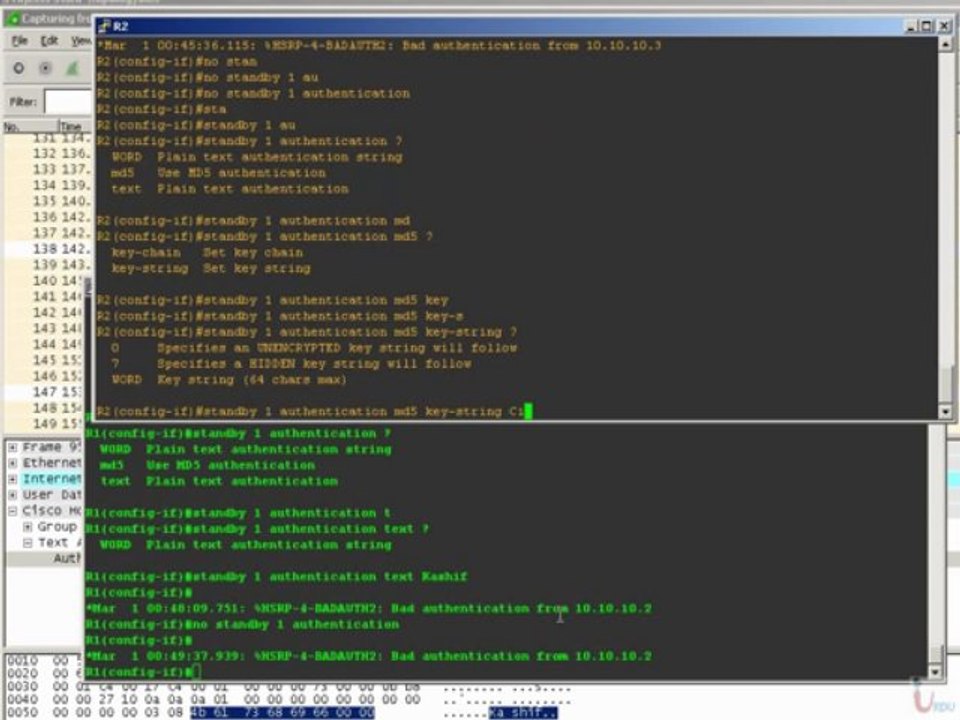Select the highlighted Auth row in packet details

44,558
